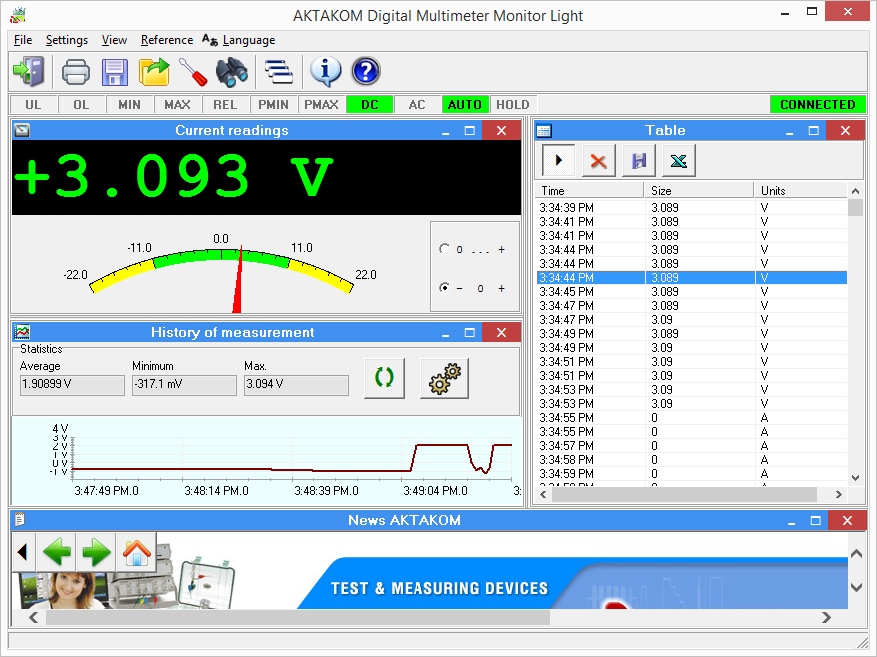Screen dimensions: 877x657
Task: Click the Table scrollbar up arrow
Action: (x=855, y=191)
